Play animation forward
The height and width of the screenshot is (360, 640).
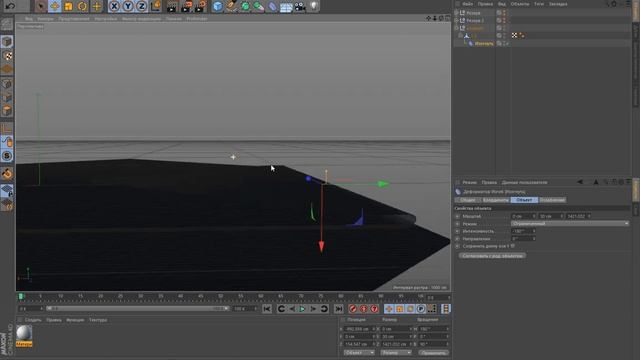[x=302, y=309]
